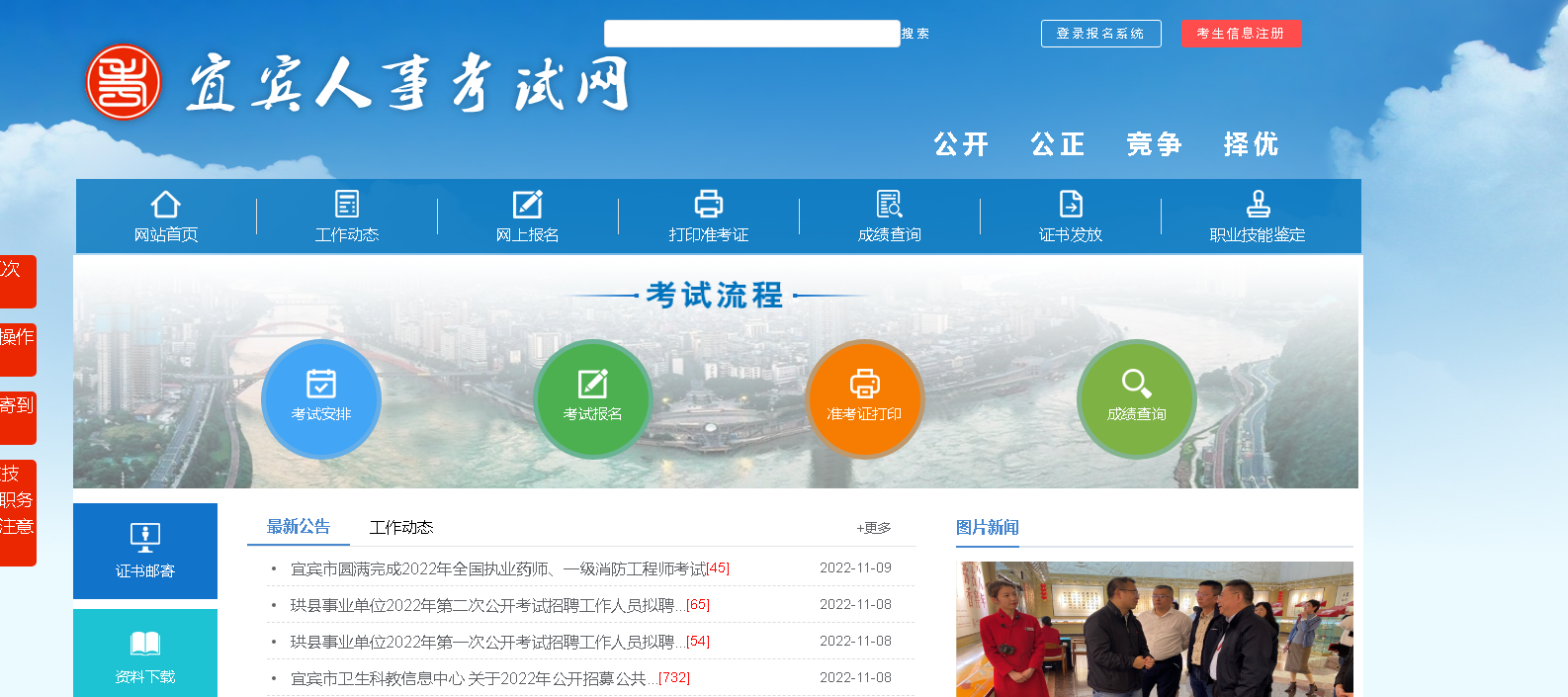1568x697 pixels.
Task: Open the orange 准考证打印 circle
Action: tap(865, 398)
